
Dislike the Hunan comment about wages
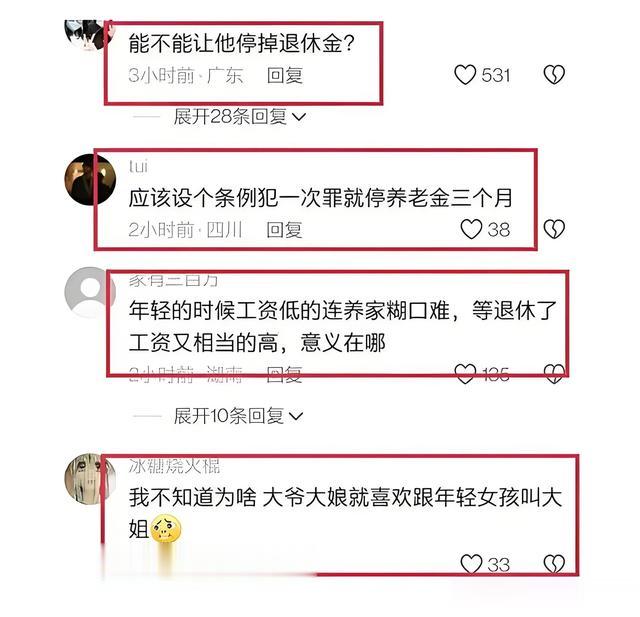[554, 374]
